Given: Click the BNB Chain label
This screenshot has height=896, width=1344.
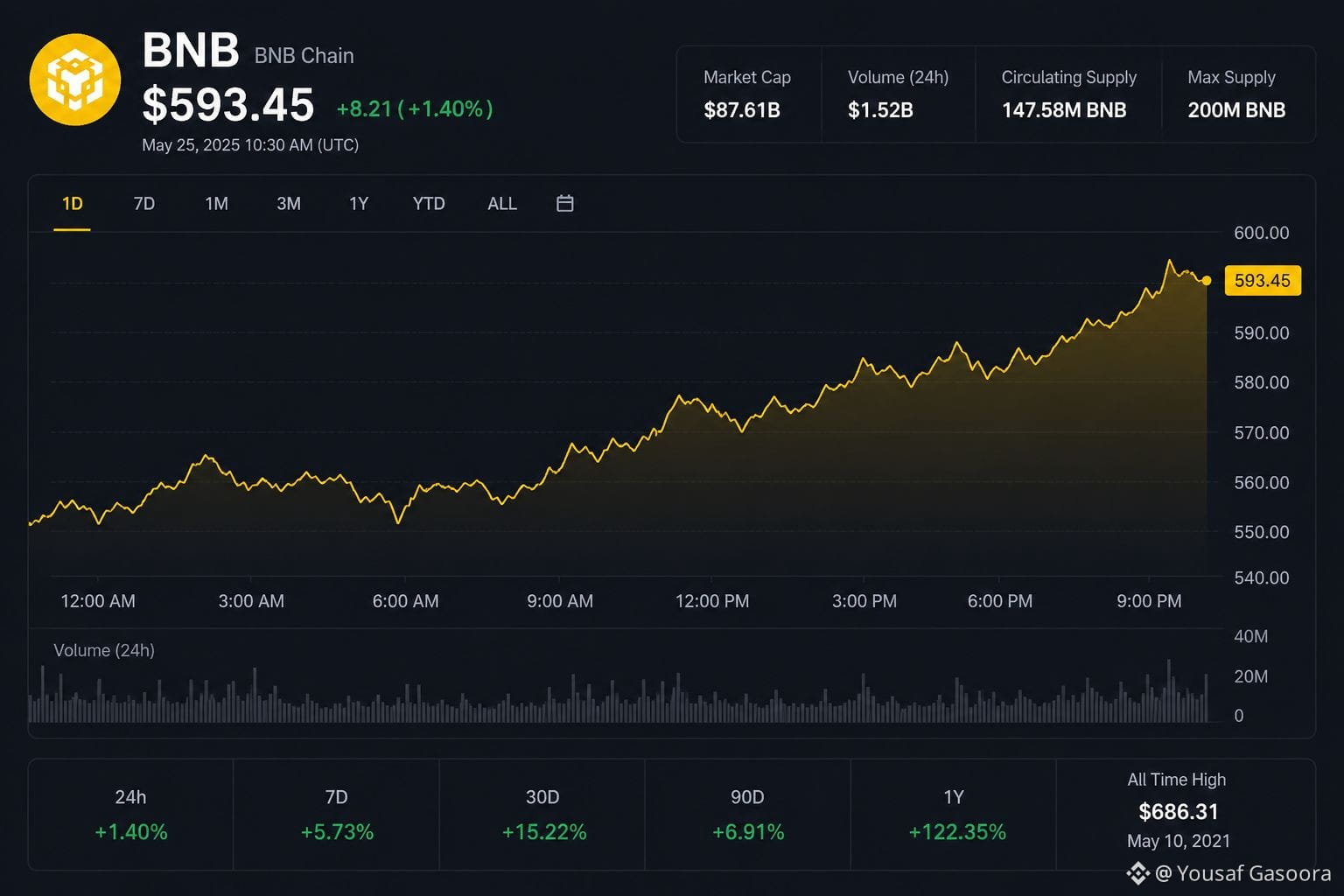Looking at the screenshot, I should pos(304,56).
